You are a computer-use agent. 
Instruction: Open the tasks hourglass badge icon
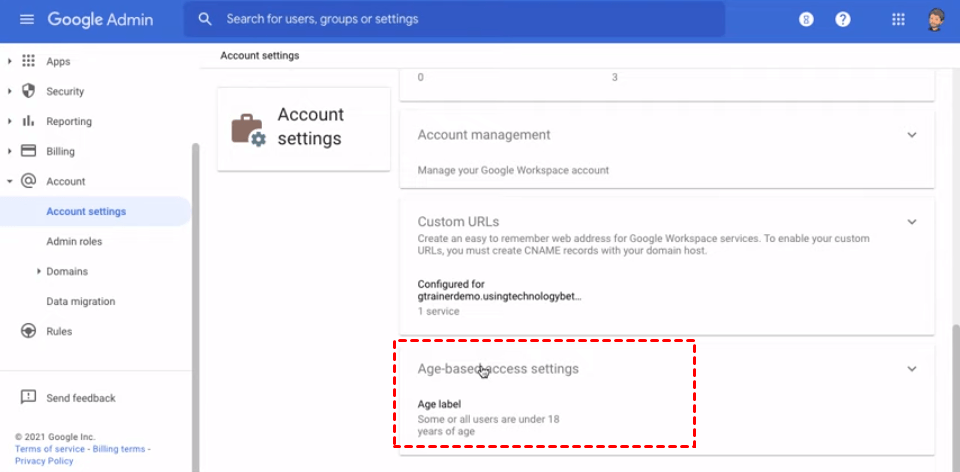[x=806, y=20]
